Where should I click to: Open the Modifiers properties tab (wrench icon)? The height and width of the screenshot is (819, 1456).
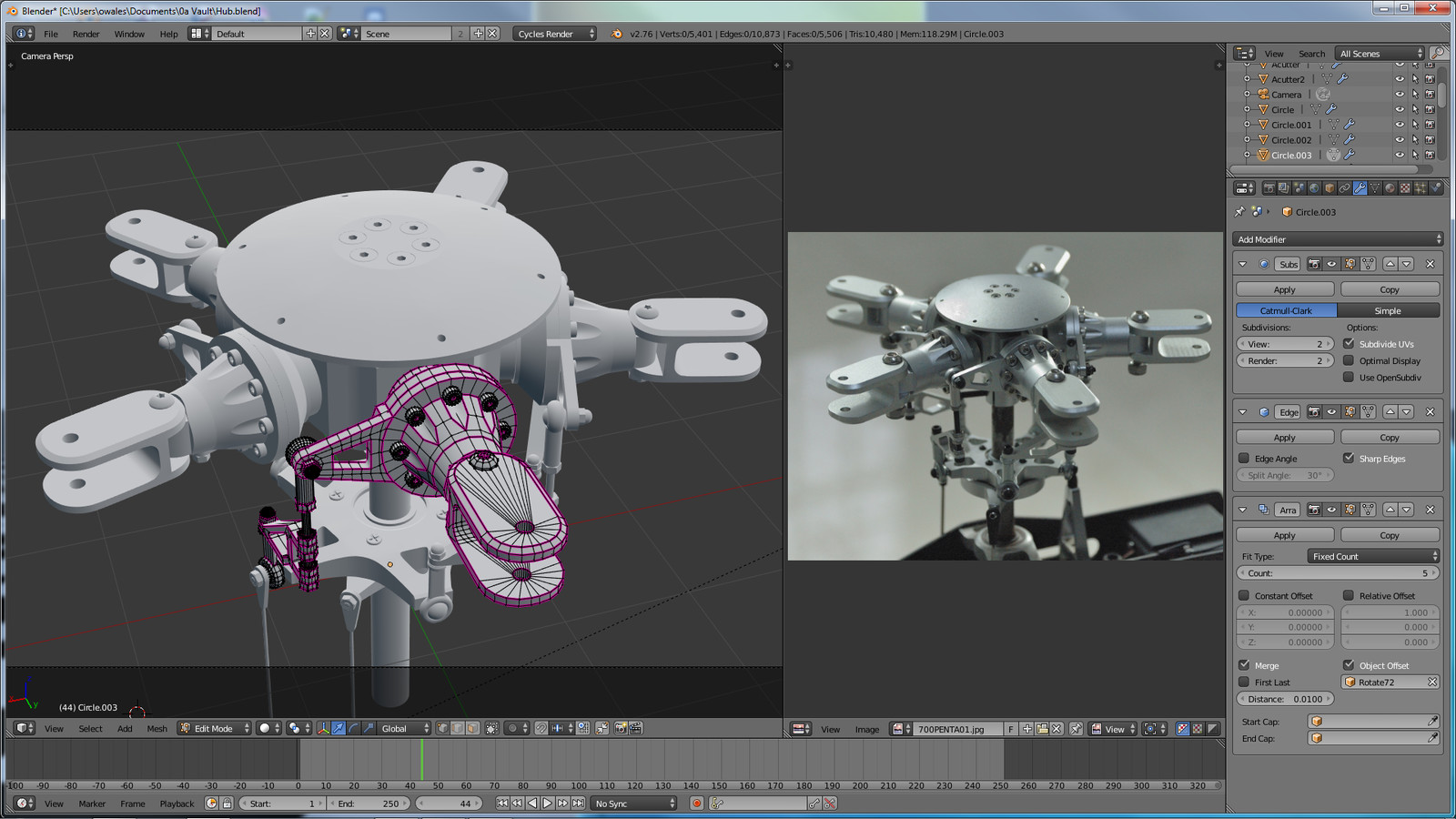tap(1360, 188)
